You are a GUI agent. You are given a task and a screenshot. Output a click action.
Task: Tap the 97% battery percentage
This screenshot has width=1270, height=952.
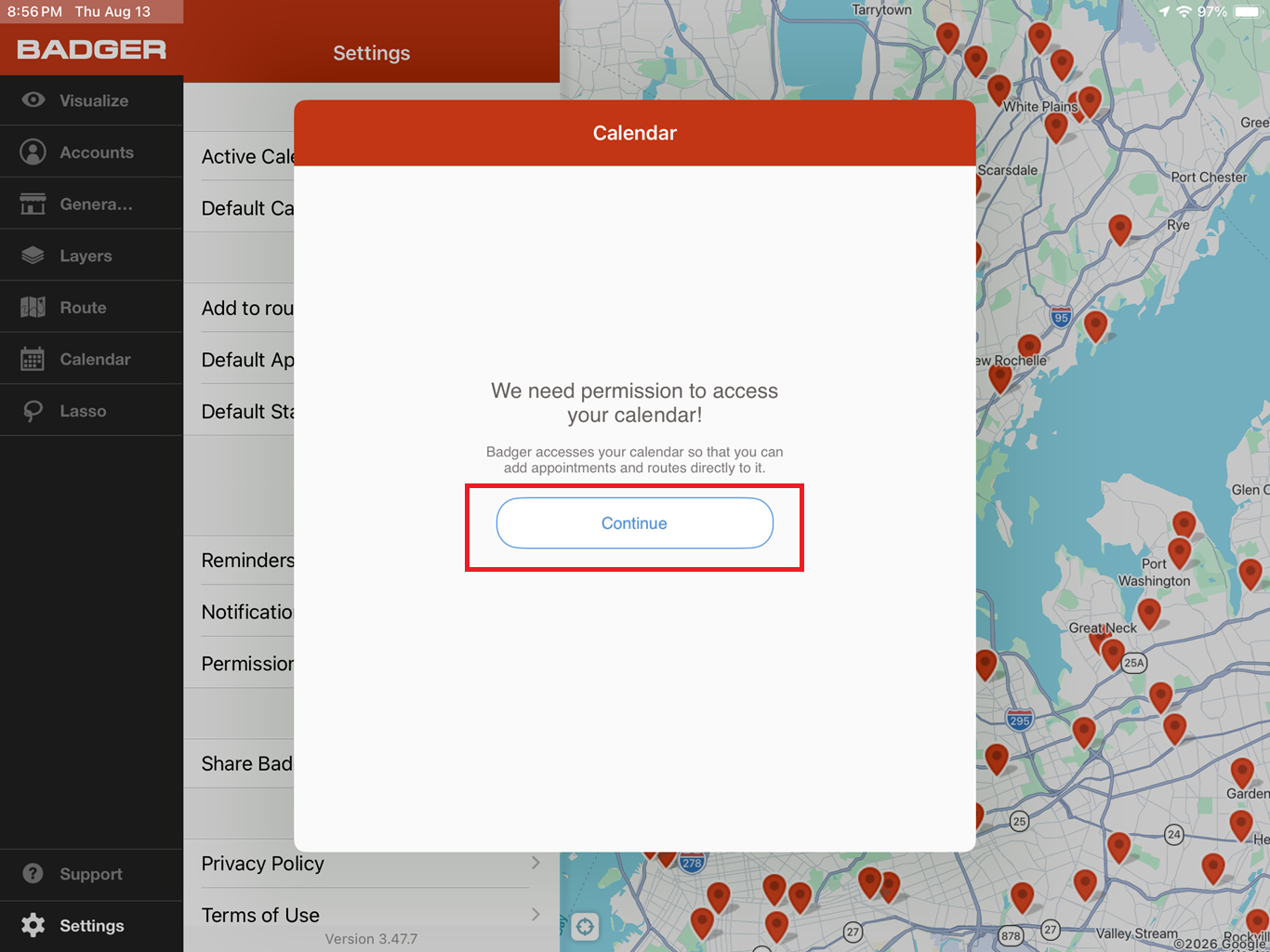(x=1212, y=11)
